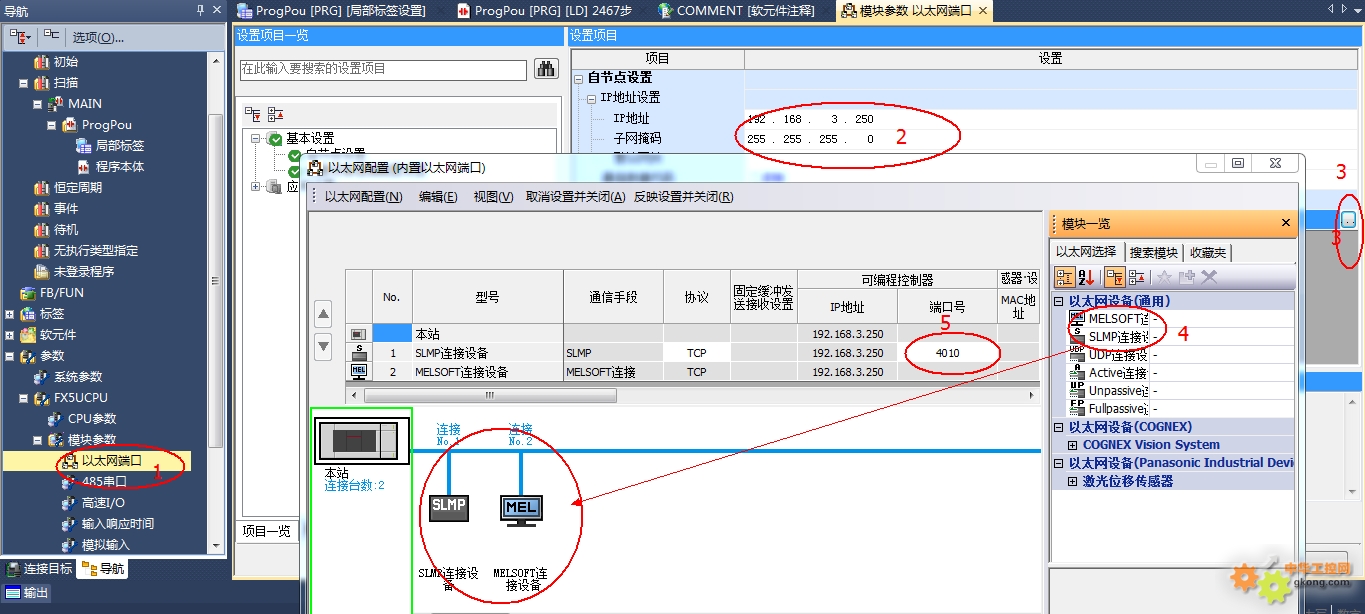Switch to the ProgPou [PRG] [LD] 2467步 tab
Image resolution: width=1365 pixels, height=614 pixels.
545,11
